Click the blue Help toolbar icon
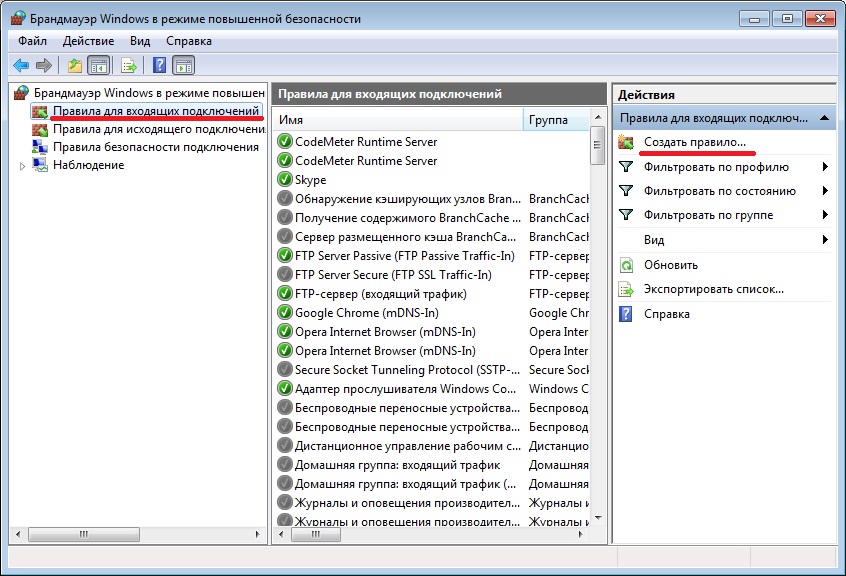This screenshot has height=576, width=846. (160, 66)
